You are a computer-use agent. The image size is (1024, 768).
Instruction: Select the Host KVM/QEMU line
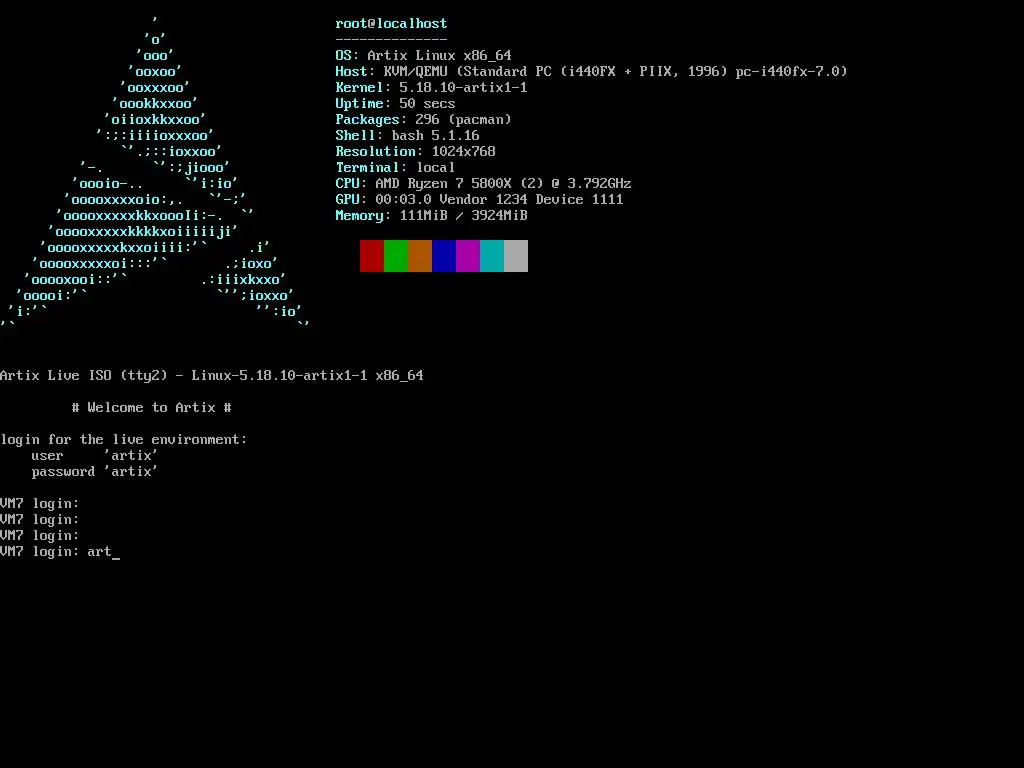pyautogui.click(x=591, y=71)
